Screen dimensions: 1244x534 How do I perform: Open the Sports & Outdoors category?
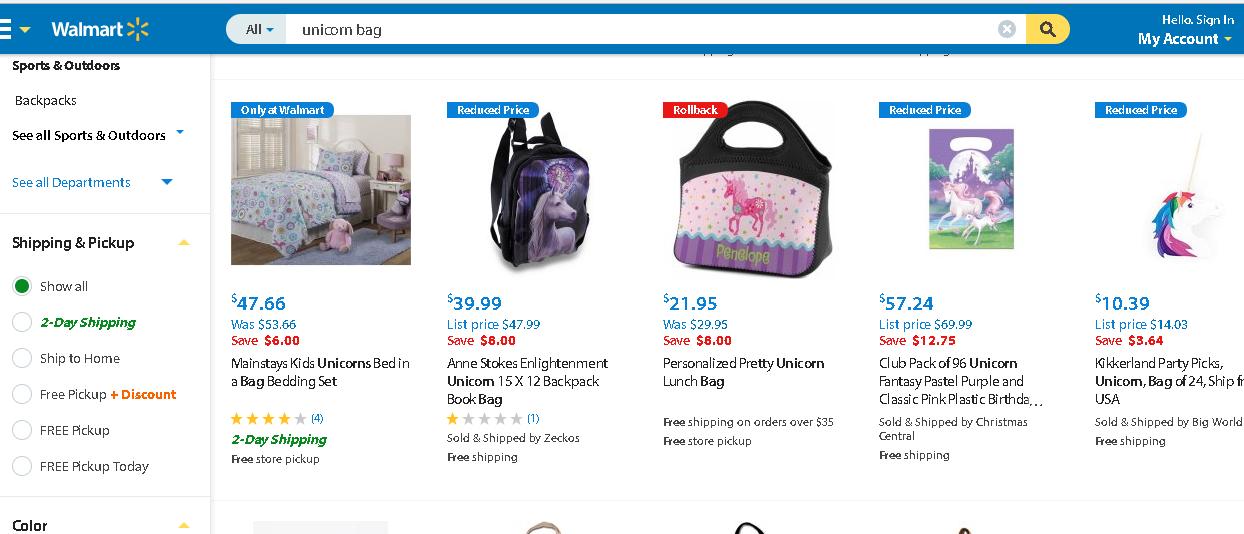(66, 65)
